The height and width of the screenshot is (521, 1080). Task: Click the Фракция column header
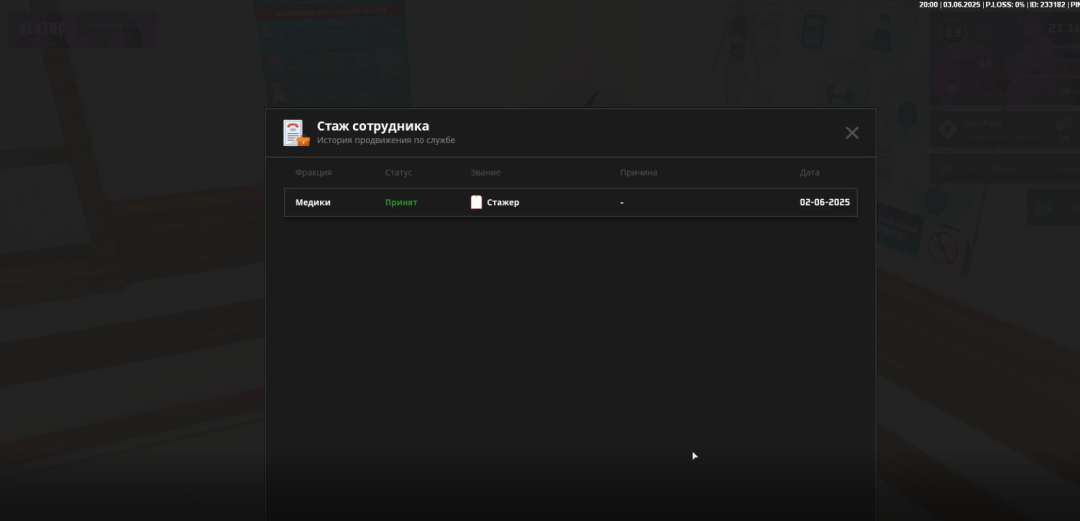(x=313, y=172)
